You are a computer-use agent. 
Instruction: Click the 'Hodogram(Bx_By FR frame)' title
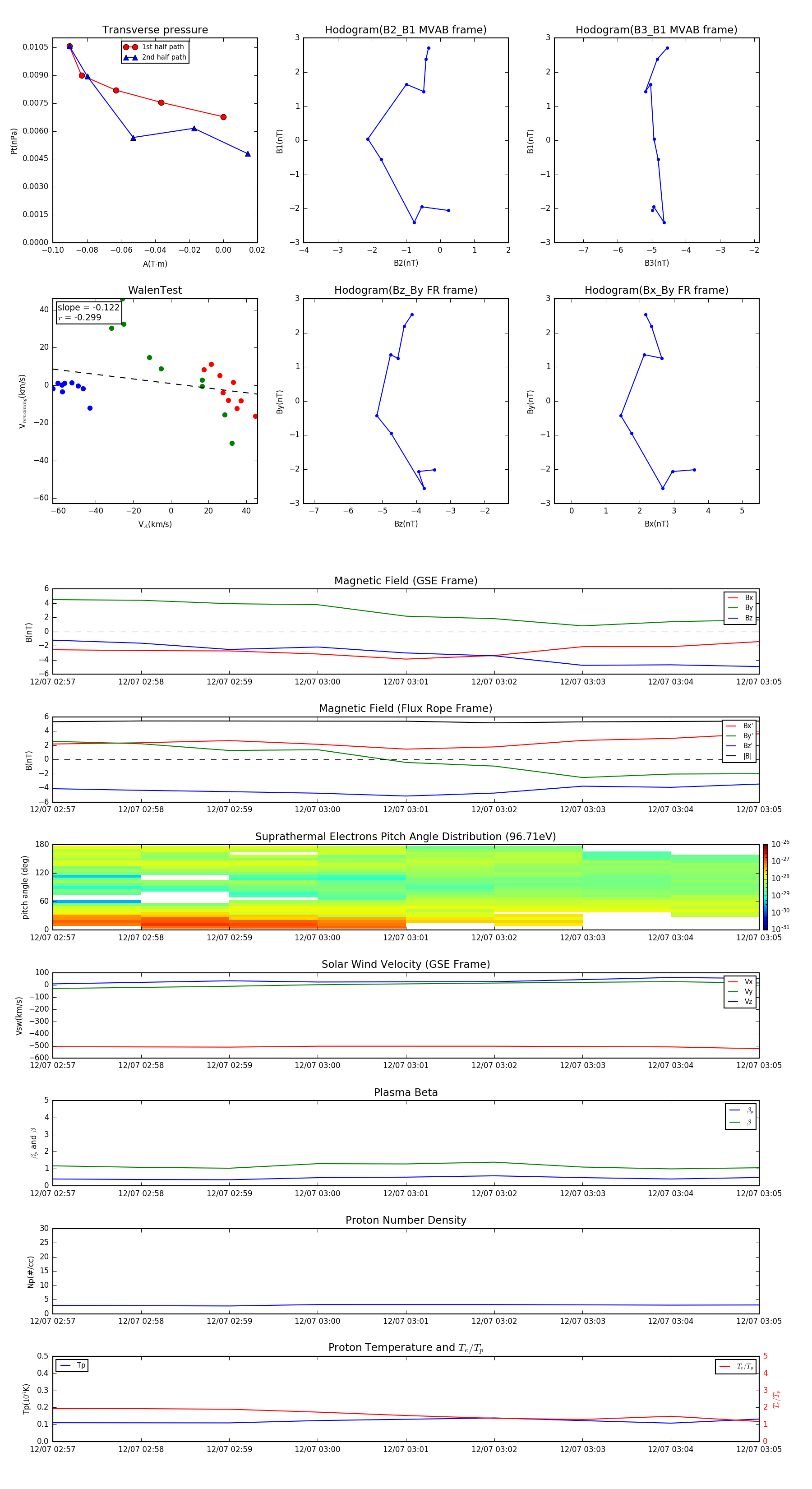[656, 290]
